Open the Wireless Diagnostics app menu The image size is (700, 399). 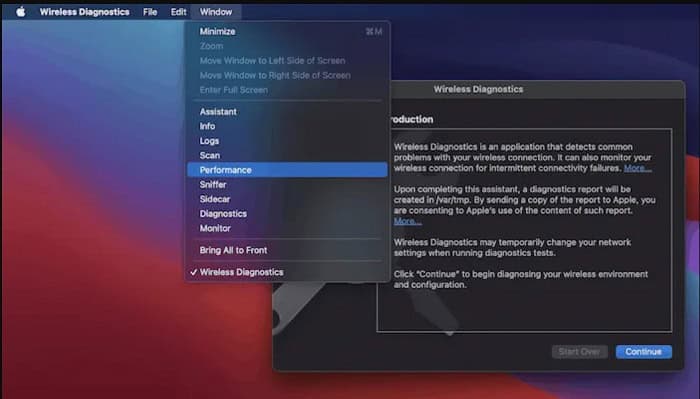(84, 12)
